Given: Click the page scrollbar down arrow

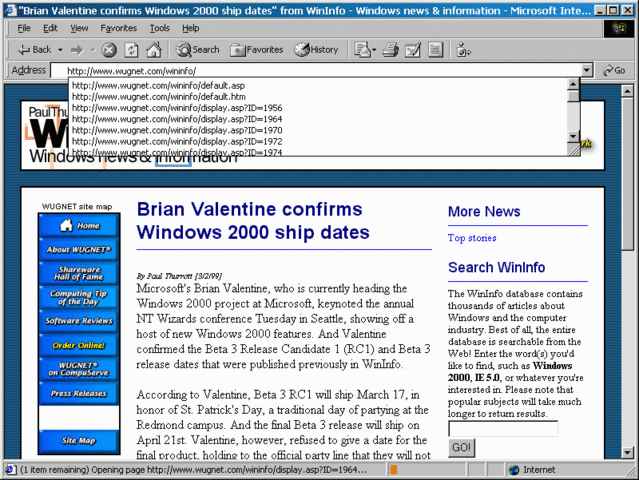Looking at the screenshot, I should (628, 452).
